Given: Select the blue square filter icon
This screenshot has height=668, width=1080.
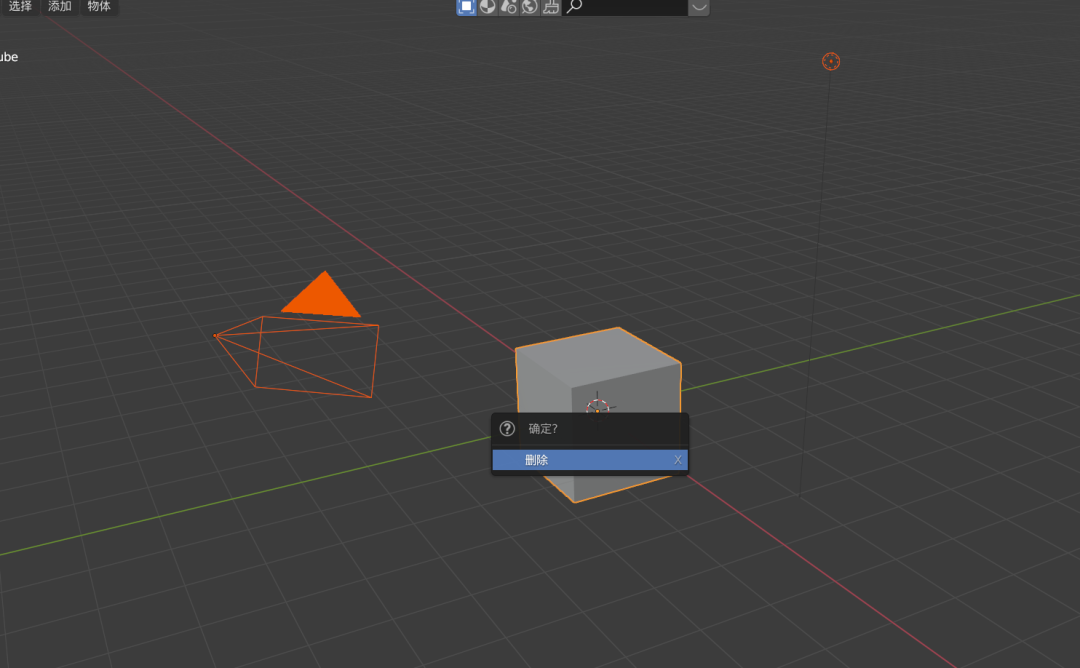Looking at the screenshot, I should click(x=466, y=7).
